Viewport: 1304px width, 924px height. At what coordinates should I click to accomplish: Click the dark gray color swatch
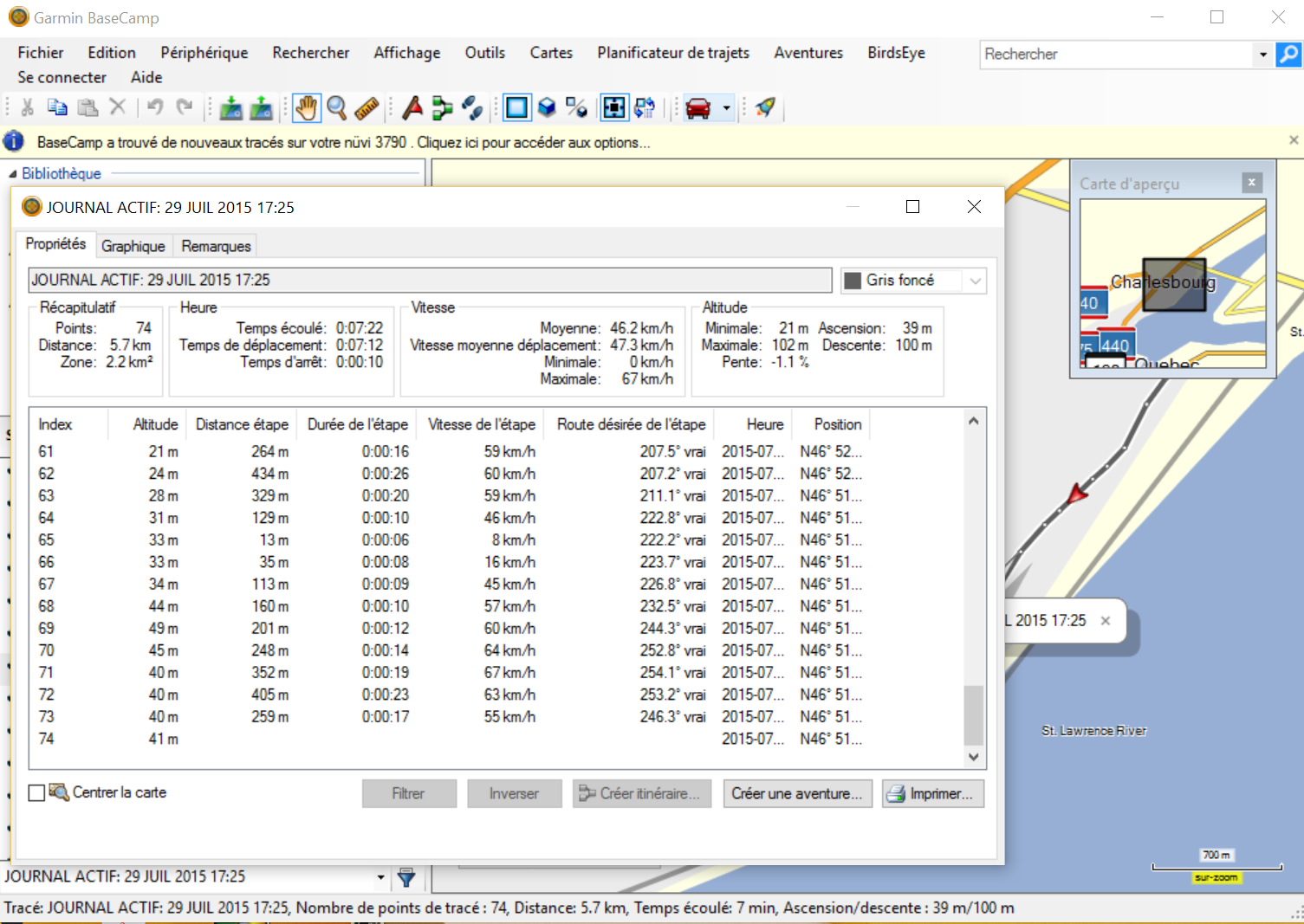(853, 281)
